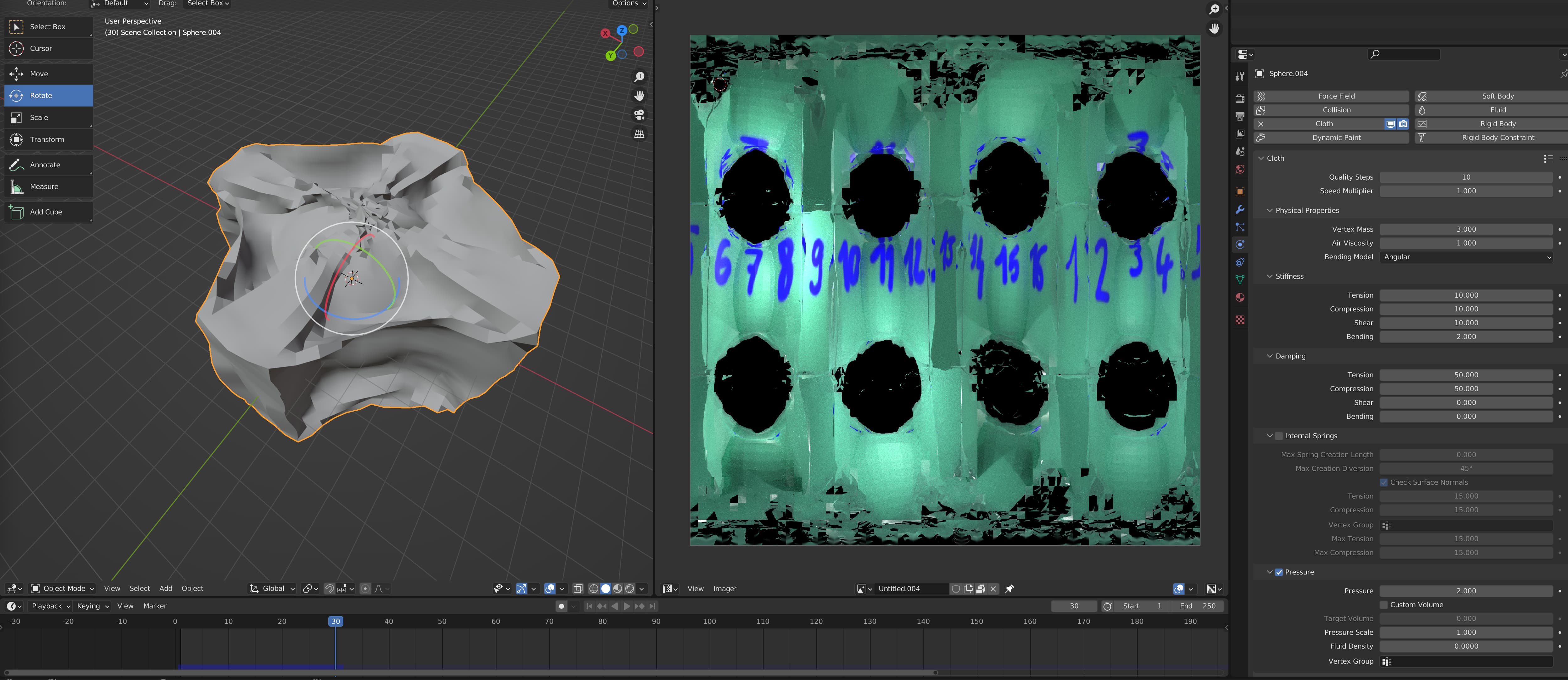1568x680 pixels.
Task: Open Image* menu in image editor
Action: (x=725, y=589)
